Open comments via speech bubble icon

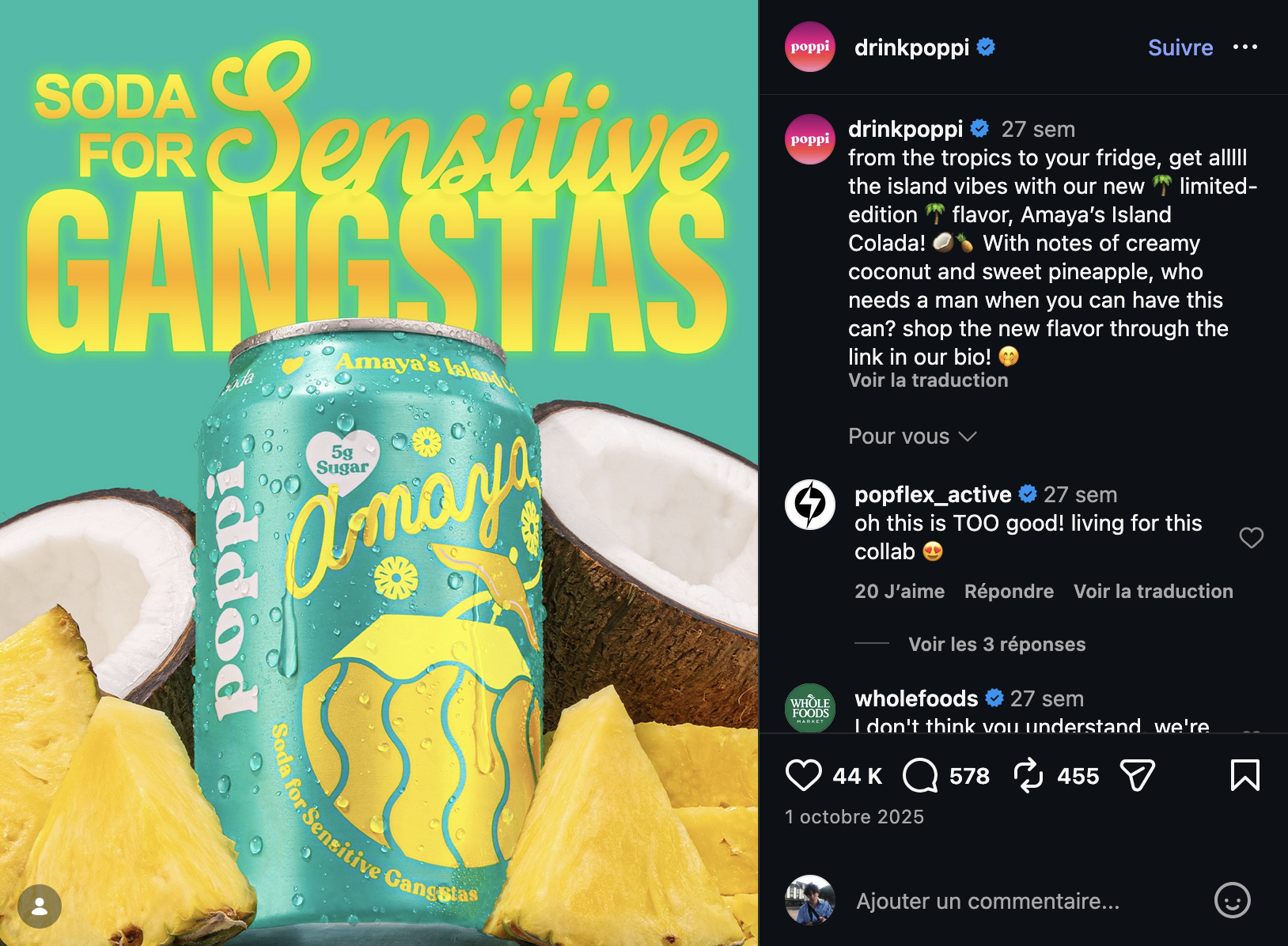point(920,775)
